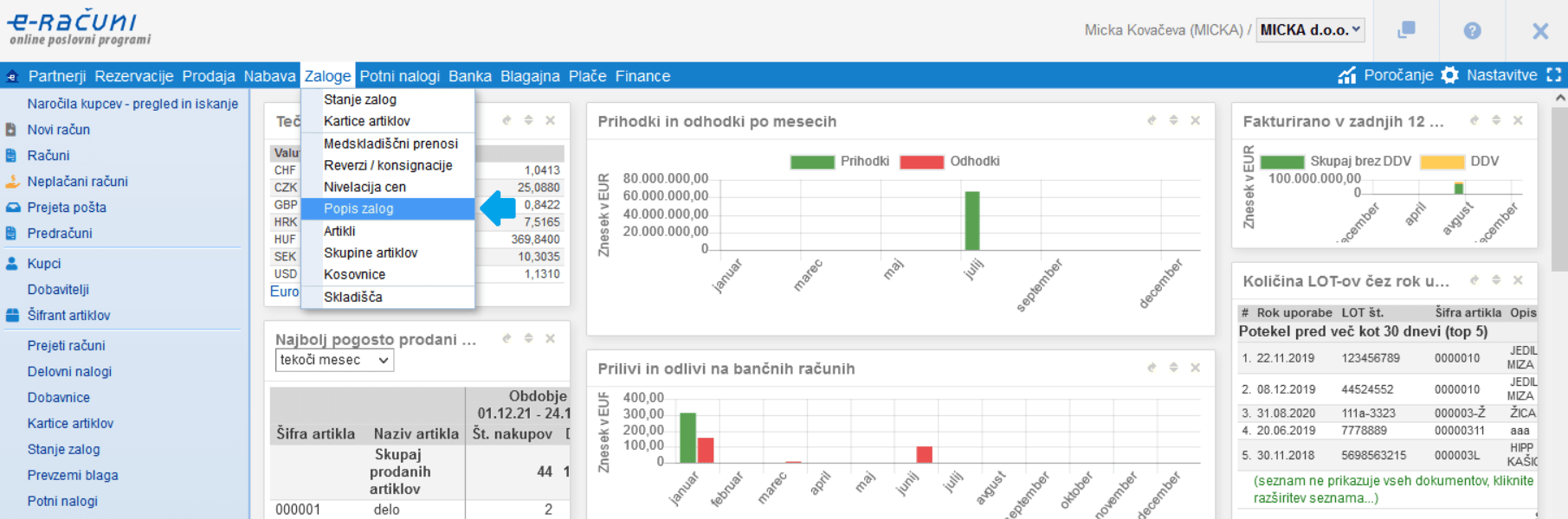Close the Prihodki in odhodki widget

[1195, 121]
